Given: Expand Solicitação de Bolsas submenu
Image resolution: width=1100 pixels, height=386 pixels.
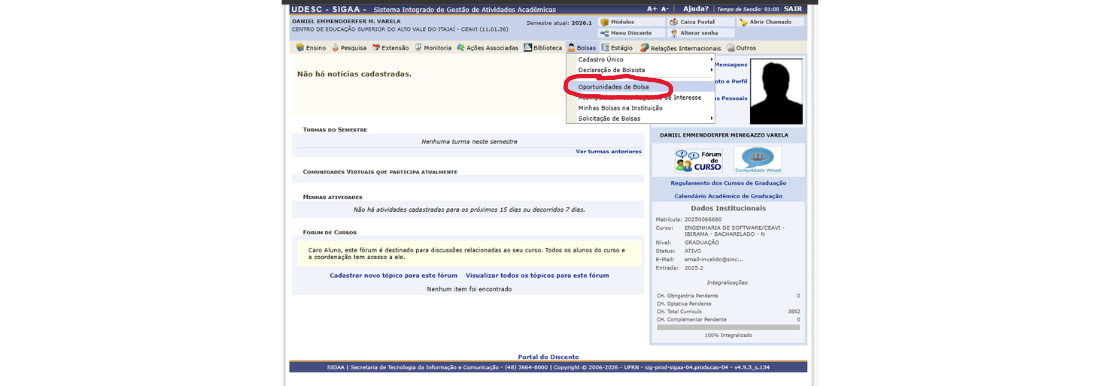Looking at the screenshot, I should tap(640, 119).
